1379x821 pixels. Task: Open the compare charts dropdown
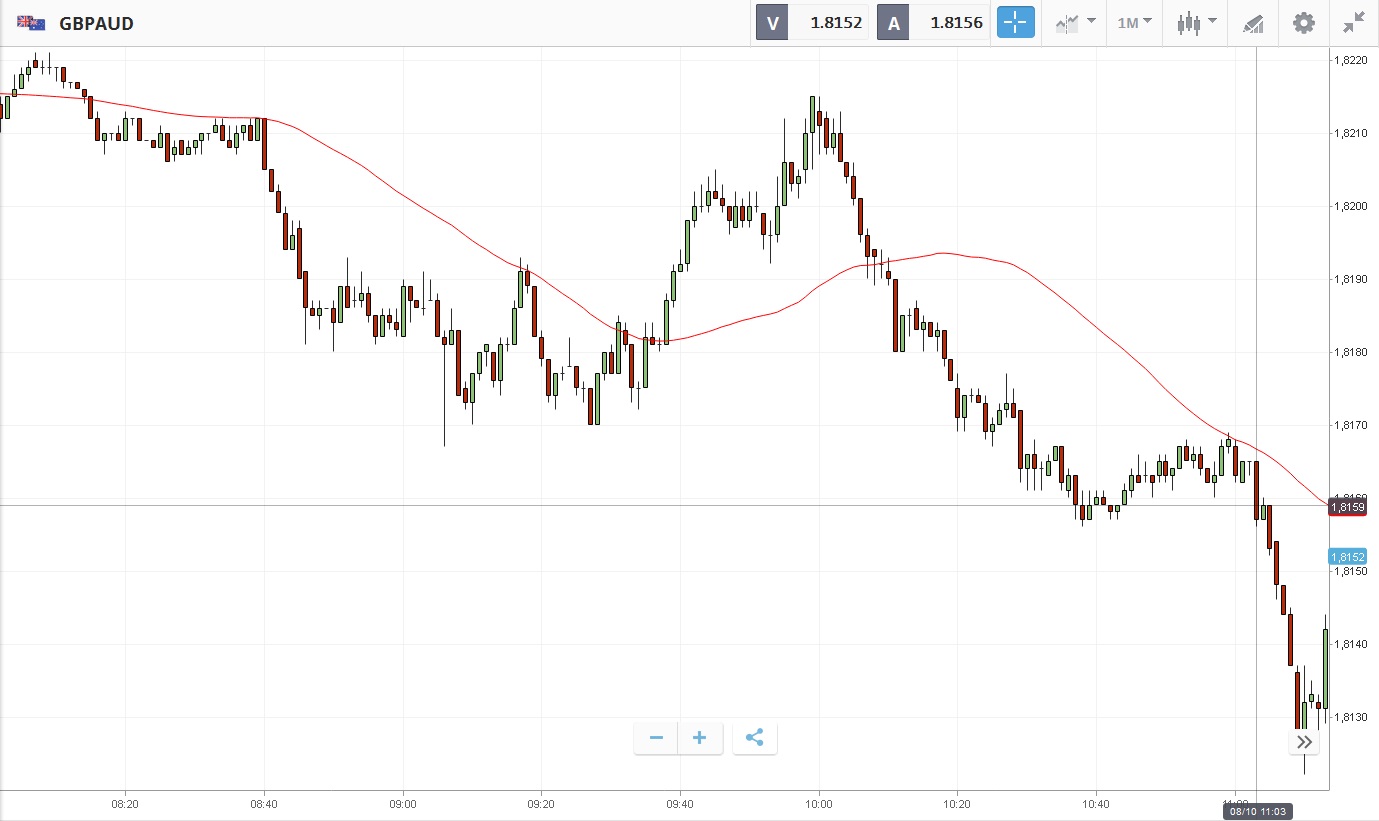pyautogui.click(x=1075, y=22)
